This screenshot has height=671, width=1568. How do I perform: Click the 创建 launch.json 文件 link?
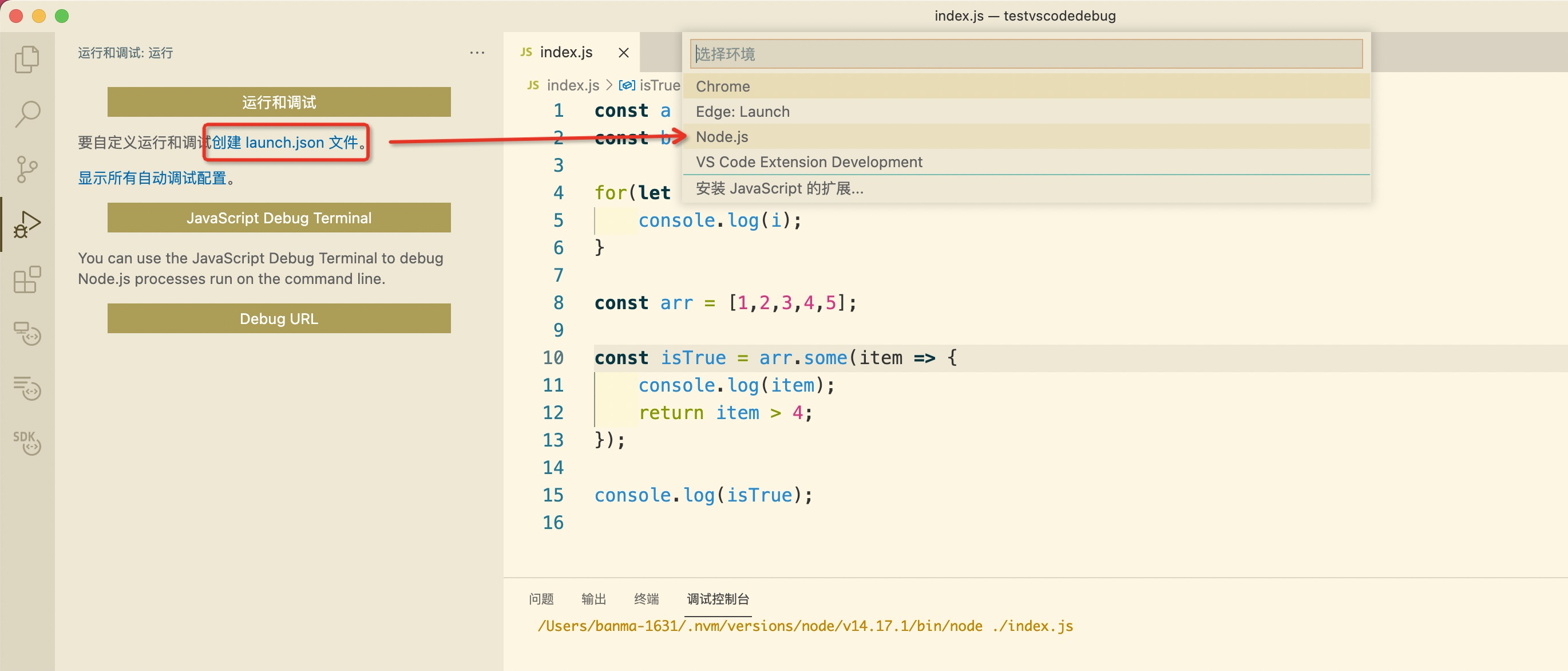pos(285,143)
